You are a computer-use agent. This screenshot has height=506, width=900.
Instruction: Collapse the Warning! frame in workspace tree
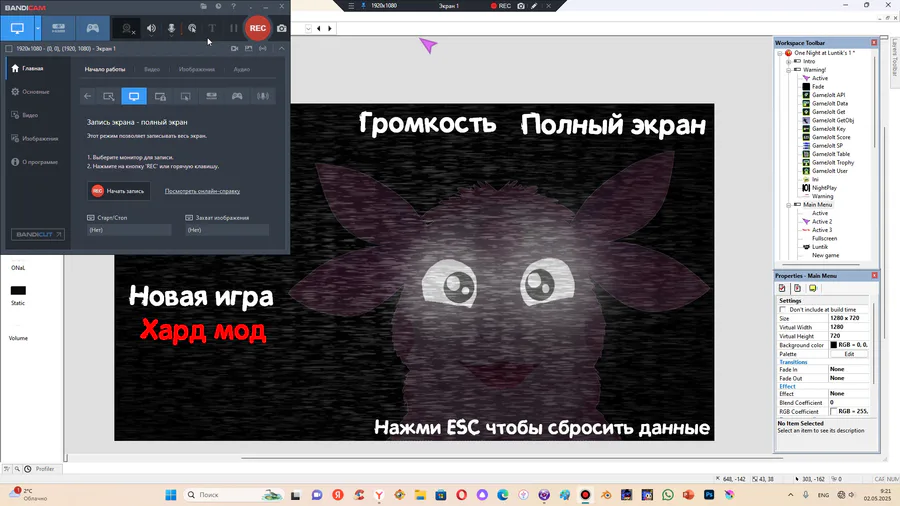point(789,69)
